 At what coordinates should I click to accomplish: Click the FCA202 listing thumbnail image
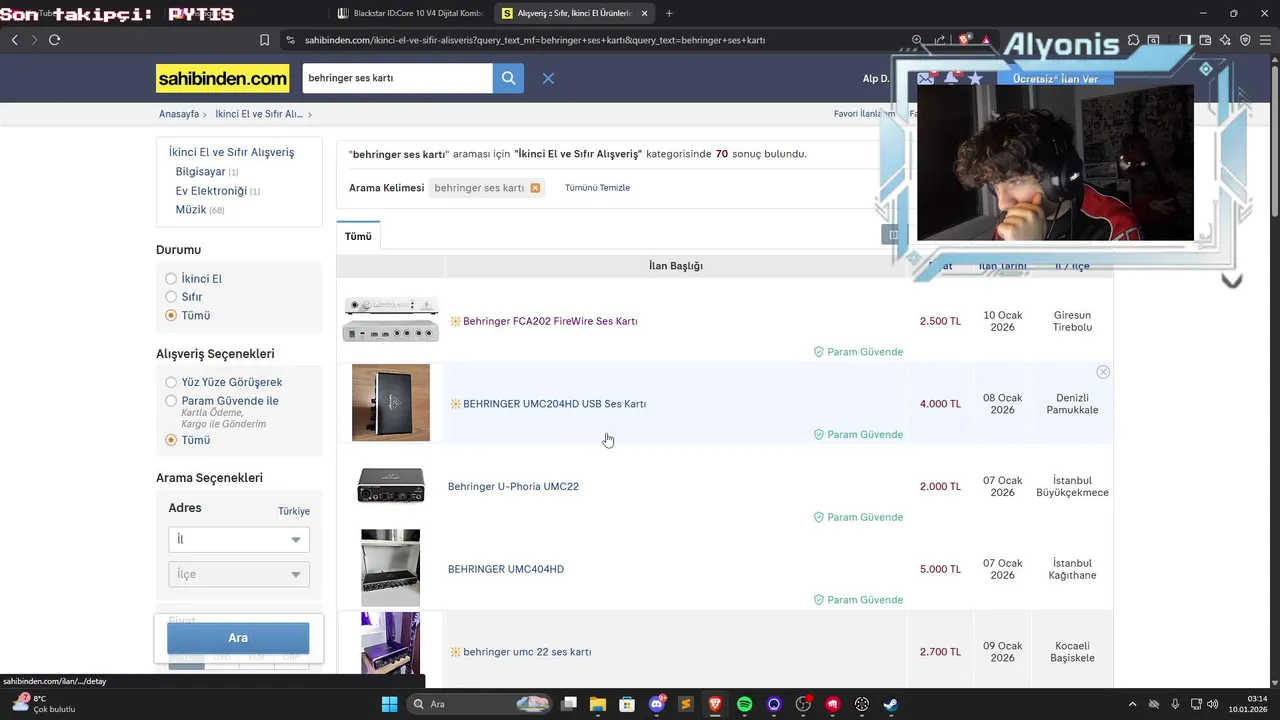[x=391, y=319]
